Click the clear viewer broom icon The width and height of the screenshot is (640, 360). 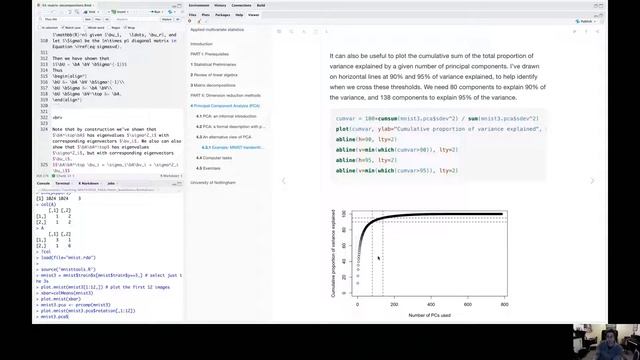[199, 21]
